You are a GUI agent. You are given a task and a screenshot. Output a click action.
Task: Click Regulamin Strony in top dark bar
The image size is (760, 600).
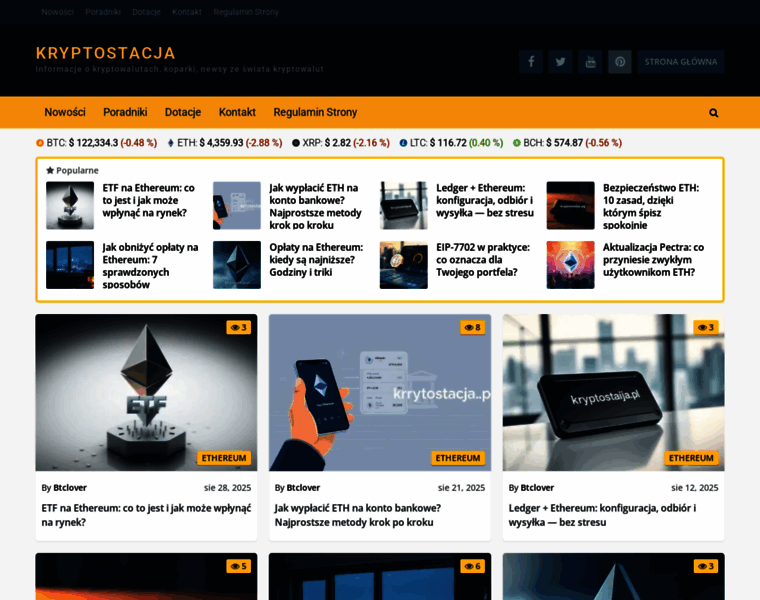246,12
